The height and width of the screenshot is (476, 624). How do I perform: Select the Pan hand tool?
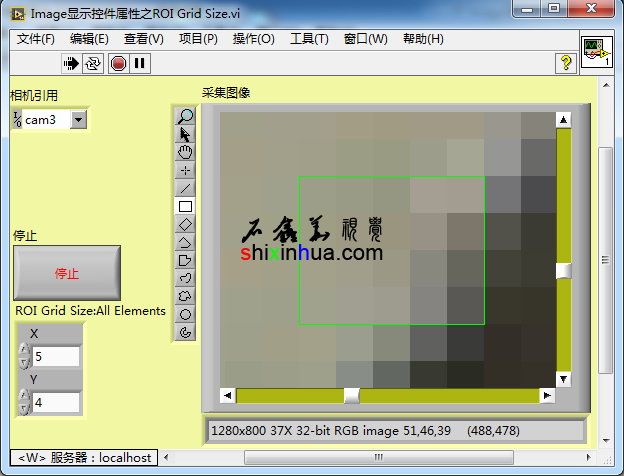(x=185, y=152)
